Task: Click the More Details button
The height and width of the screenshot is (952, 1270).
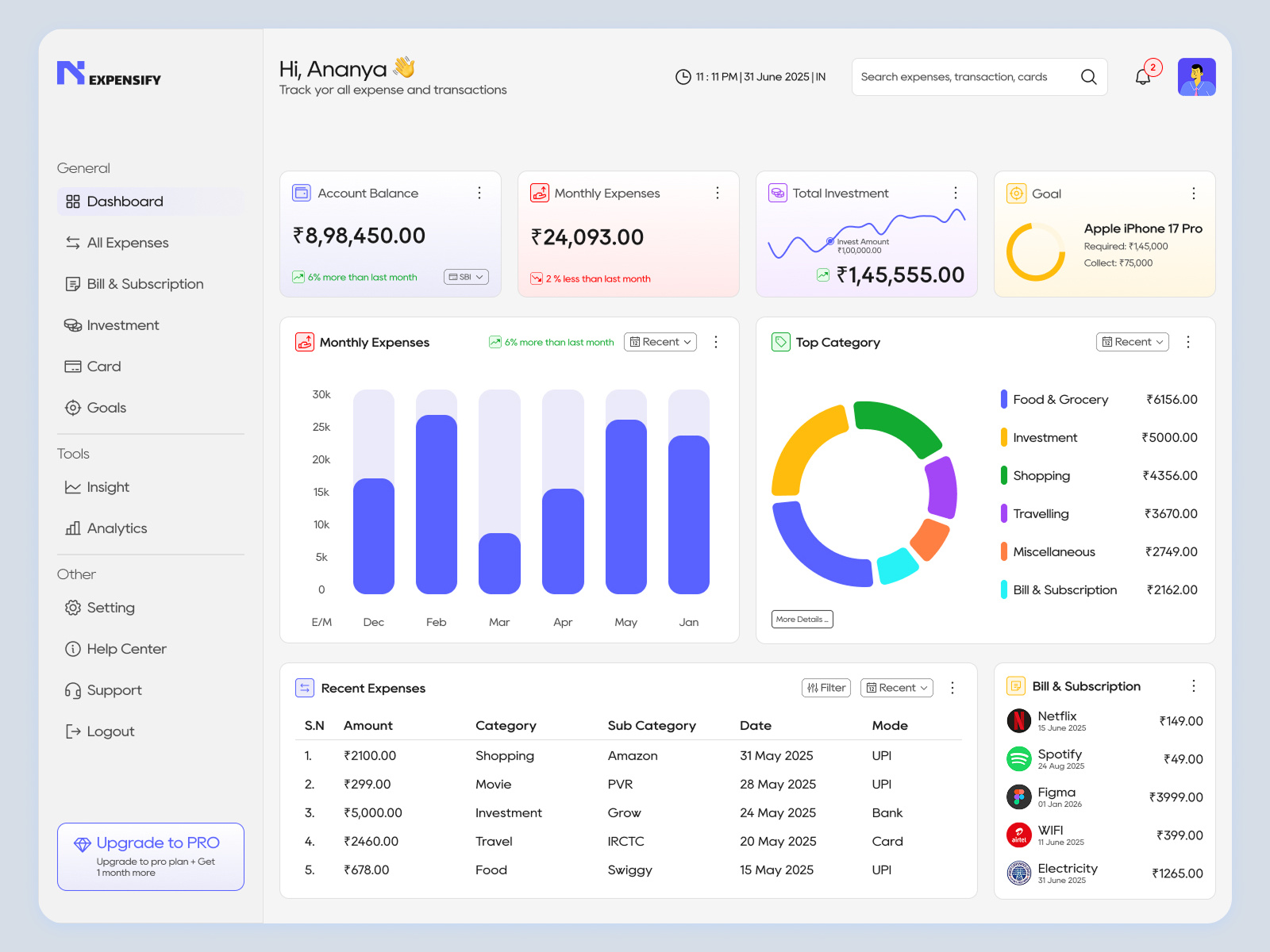Action: pos(802,620)
